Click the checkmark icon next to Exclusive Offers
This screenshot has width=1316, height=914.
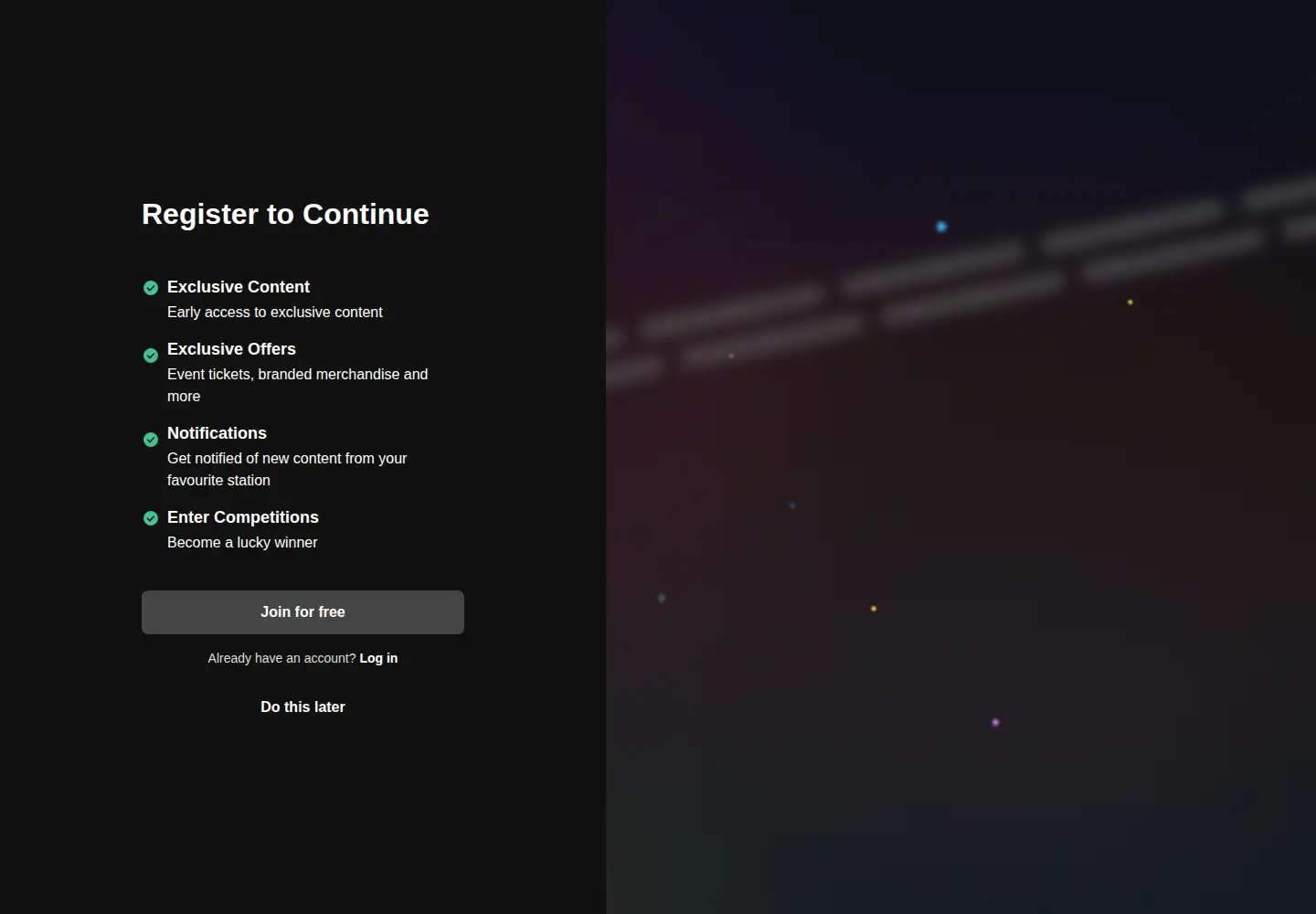pos(151,356)
